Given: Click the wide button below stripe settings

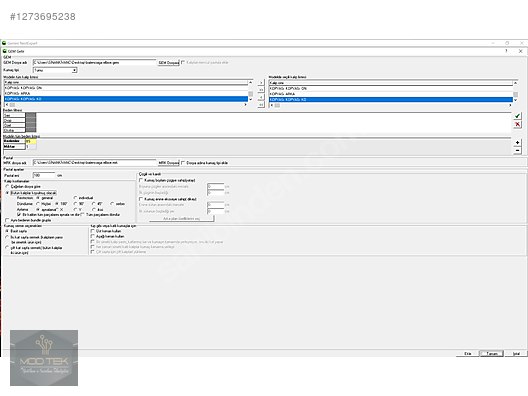Looking at the screenshot, I should 182,219.
